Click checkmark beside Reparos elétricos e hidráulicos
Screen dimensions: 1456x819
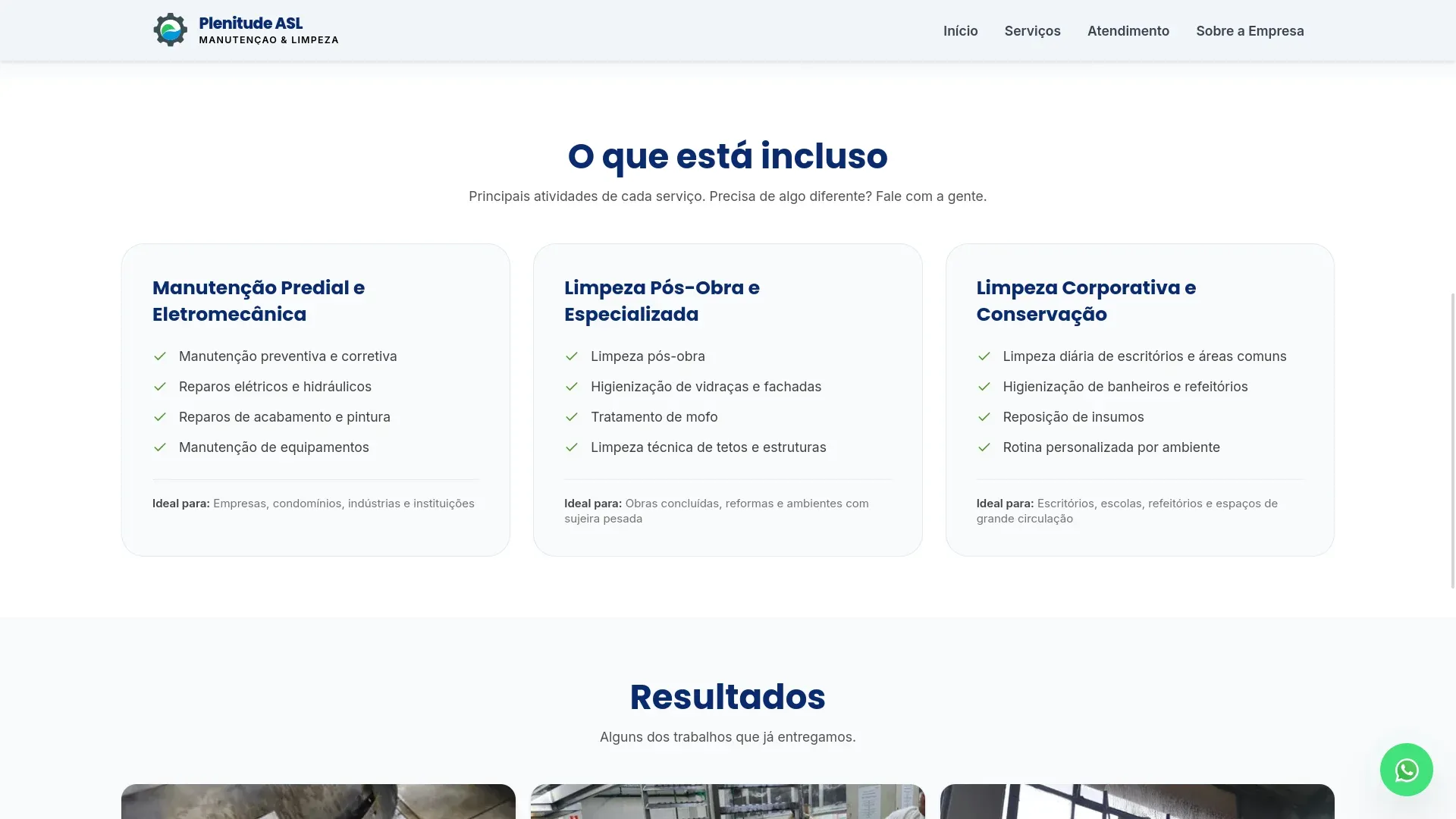coord(160,387)
